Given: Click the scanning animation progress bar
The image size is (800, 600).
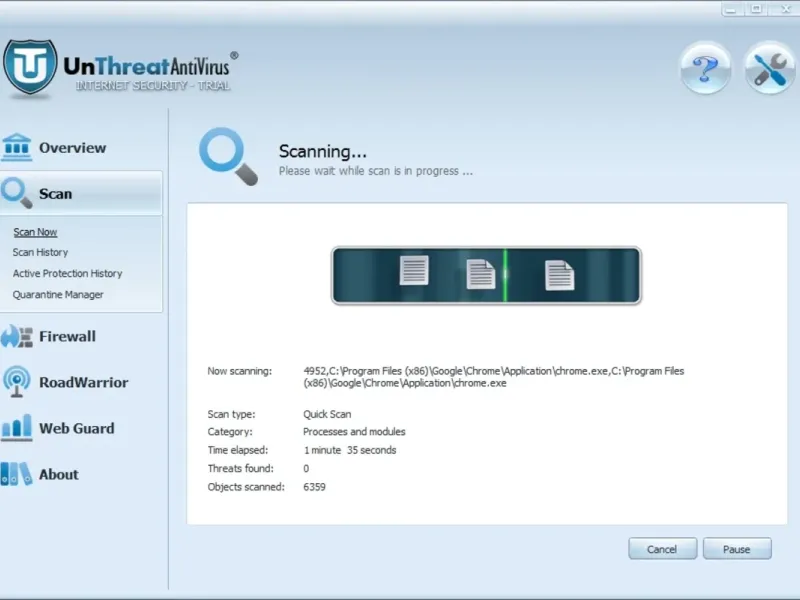Looking at the screenshot, I should pos(486,276).
